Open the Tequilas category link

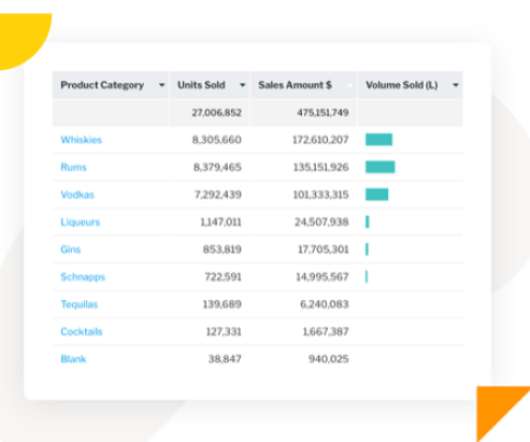(x=79, y=304)
